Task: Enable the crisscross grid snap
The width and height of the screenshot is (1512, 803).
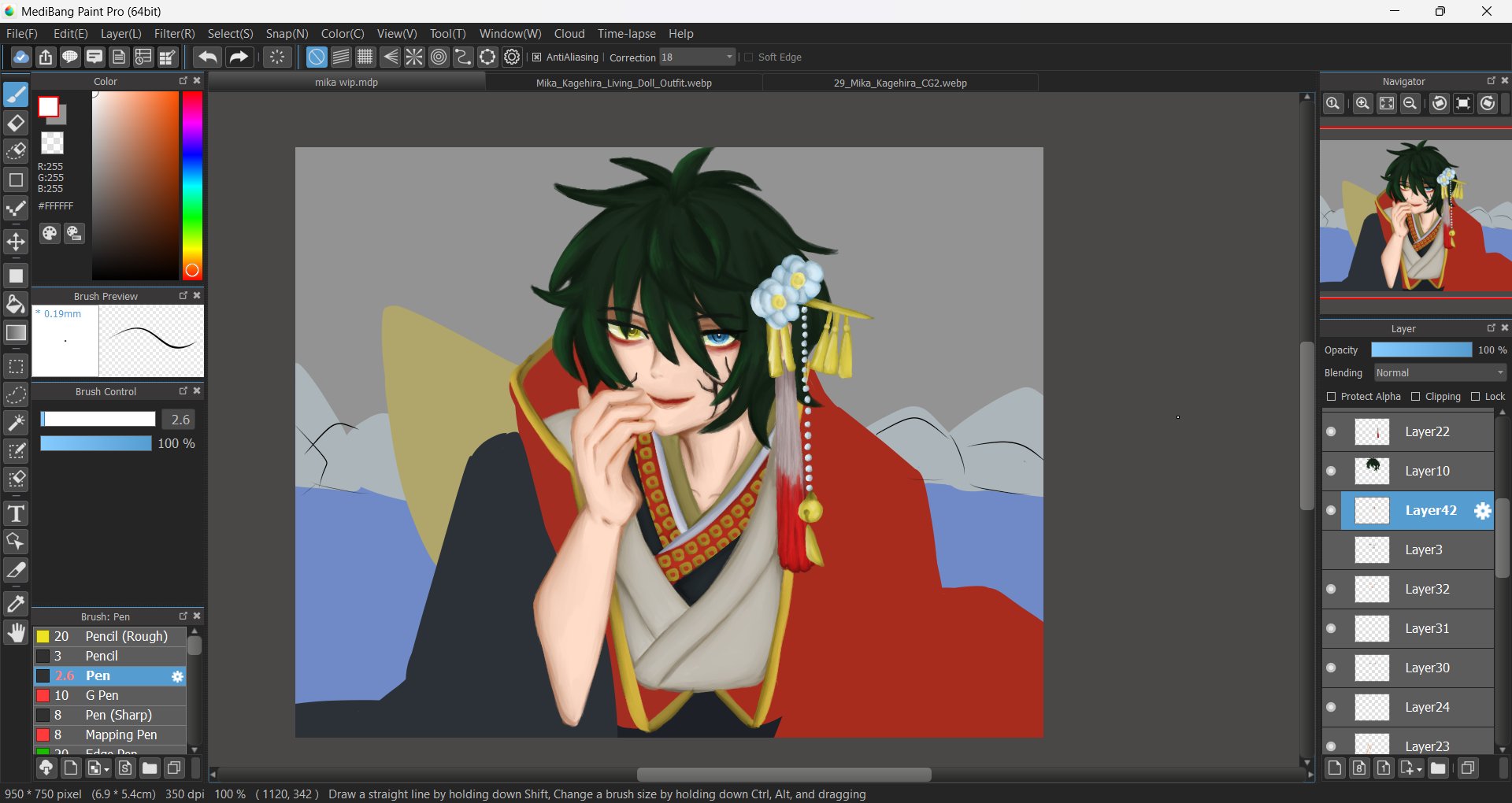Action: (365, 57)
